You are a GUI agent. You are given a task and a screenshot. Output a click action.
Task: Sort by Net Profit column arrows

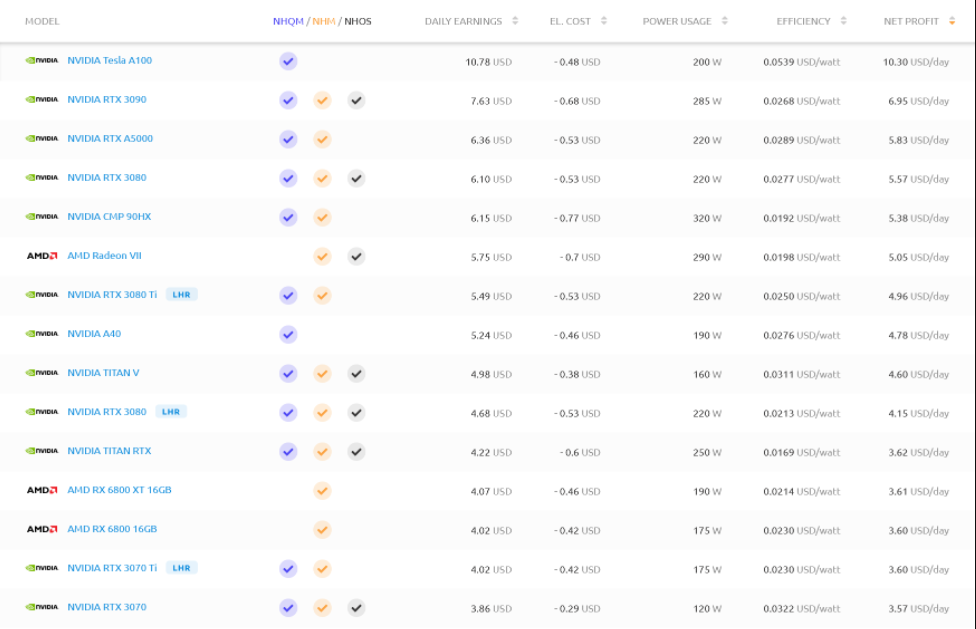click(x=952, y=21)
